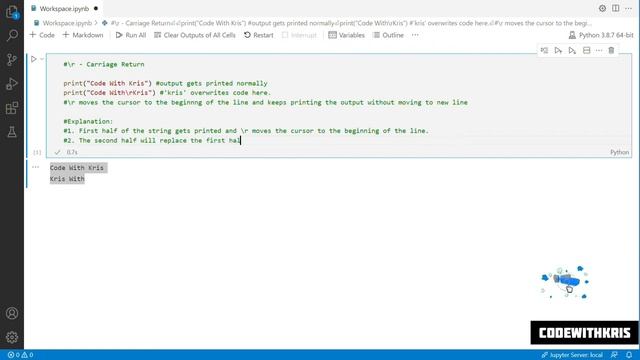Restart the kernel
This screenshot has width=640, height=360.
pyautogui.click(x=259, y=35)
